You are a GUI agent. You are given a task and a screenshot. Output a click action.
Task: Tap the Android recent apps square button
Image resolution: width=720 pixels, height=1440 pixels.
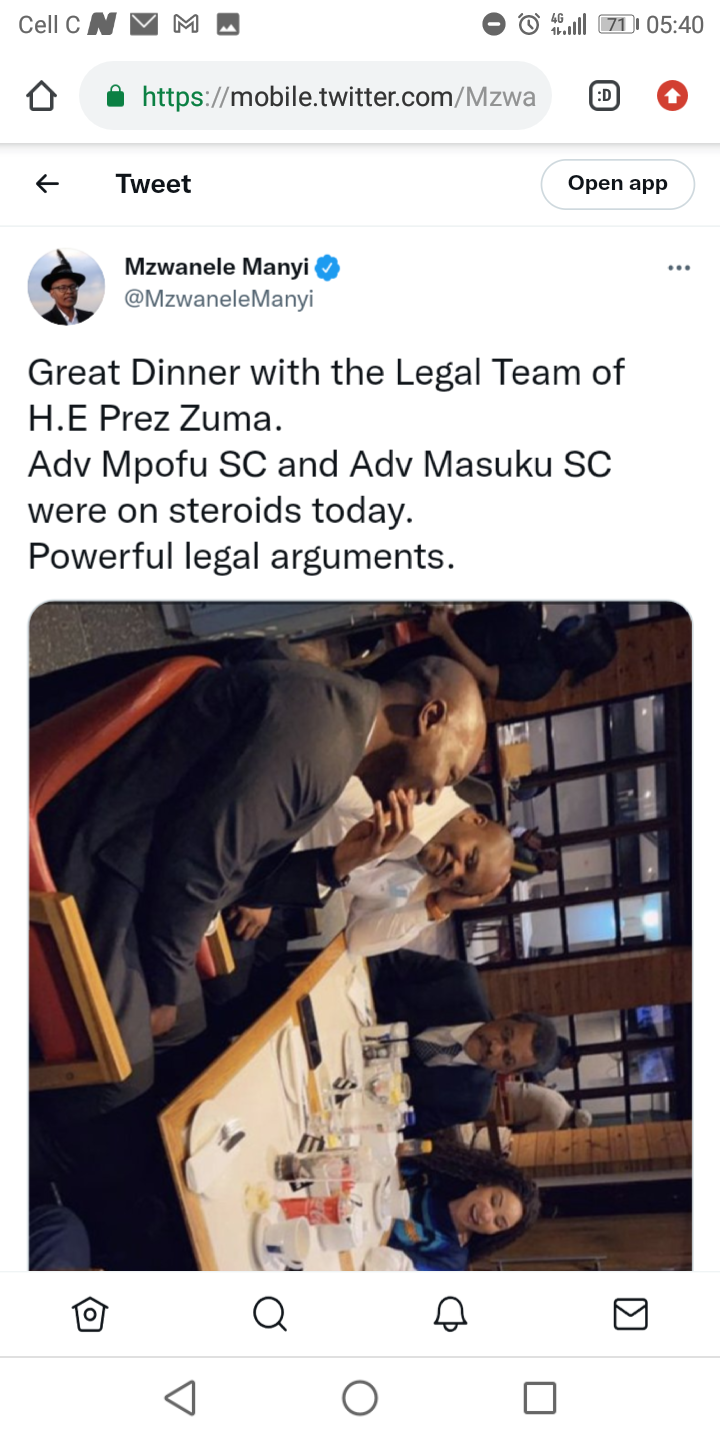click(x=540, y=1398)
